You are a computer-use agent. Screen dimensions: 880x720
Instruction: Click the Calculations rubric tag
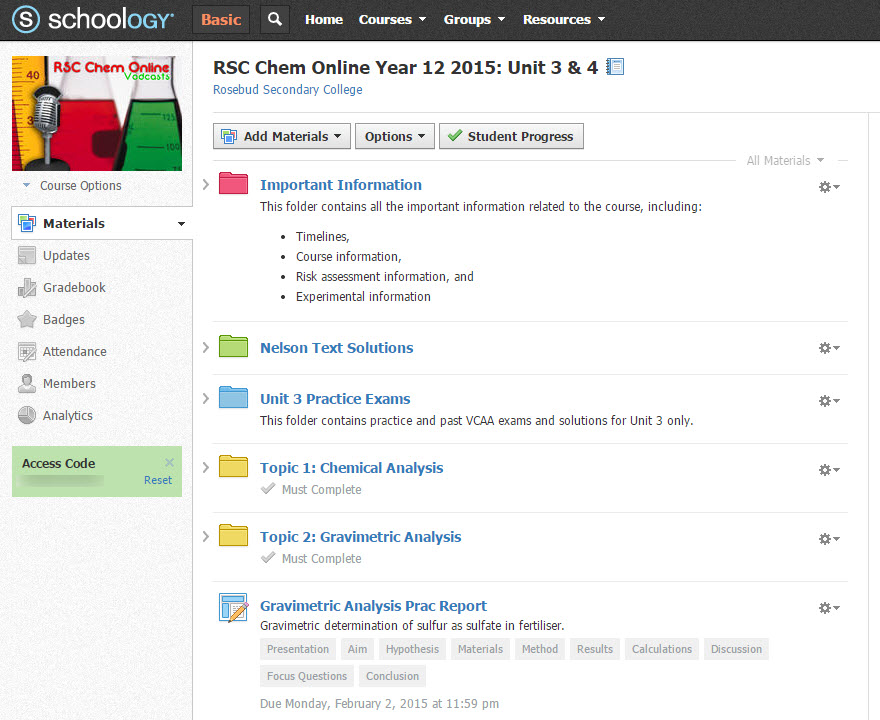pyautogui.click(x=662, y=649)
